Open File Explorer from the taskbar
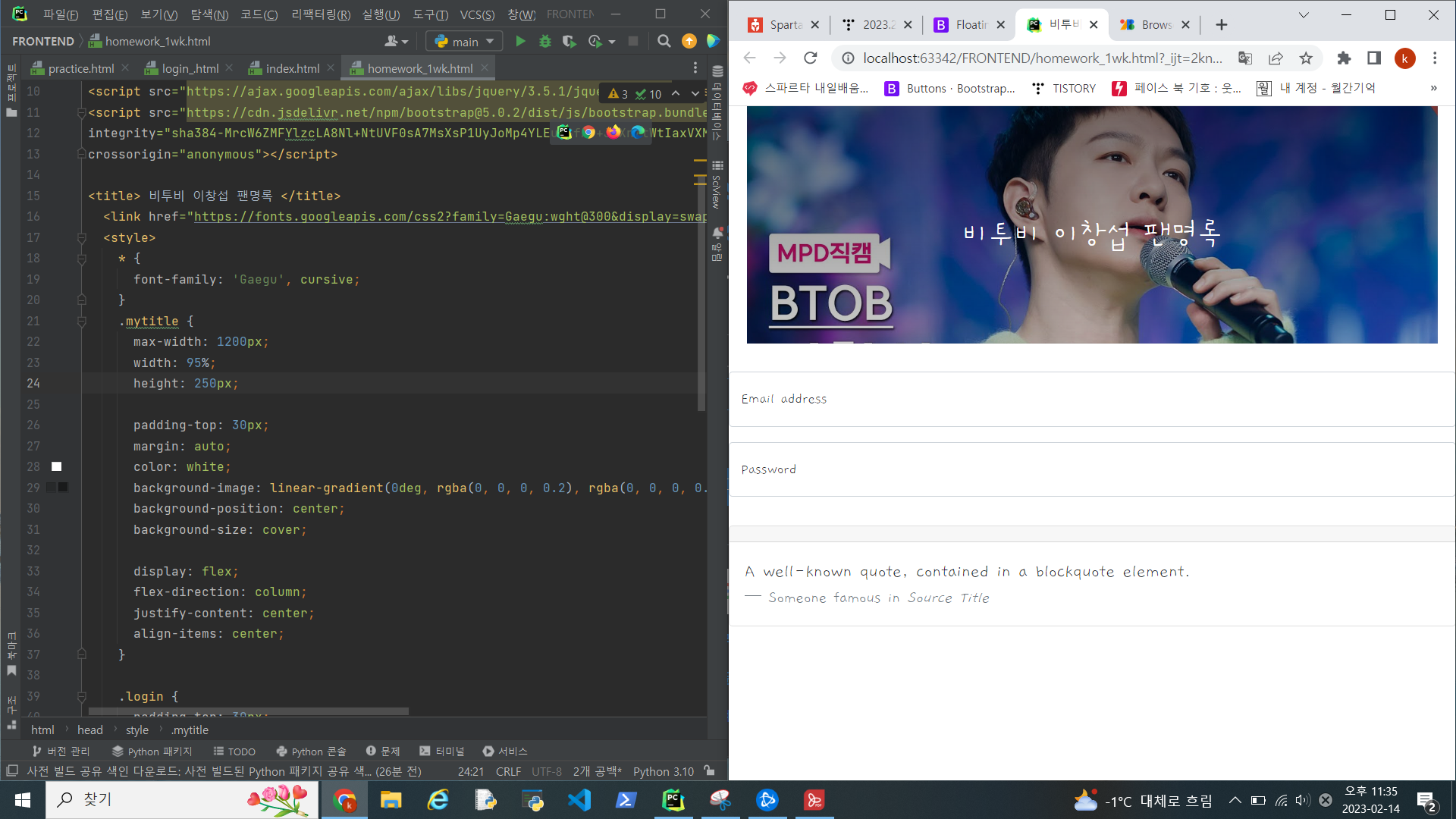Image resolution: width=1456 pixels, height=819 pixels. click(x=391, y=800)
